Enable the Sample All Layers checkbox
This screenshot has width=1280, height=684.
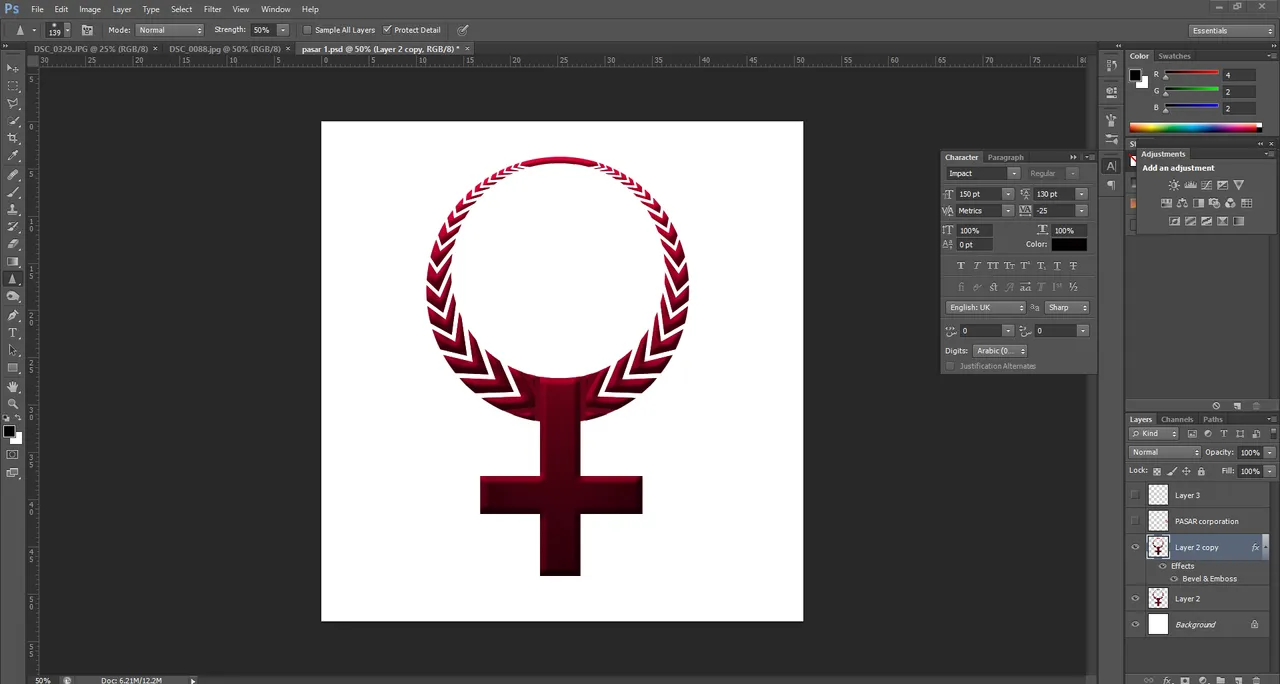point(307,30)
